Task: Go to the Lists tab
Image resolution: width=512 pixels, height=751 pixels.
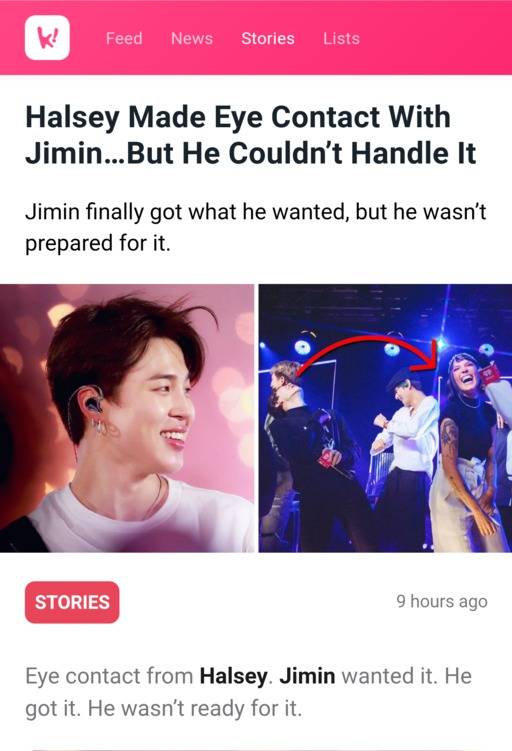Action: point(341,38)
